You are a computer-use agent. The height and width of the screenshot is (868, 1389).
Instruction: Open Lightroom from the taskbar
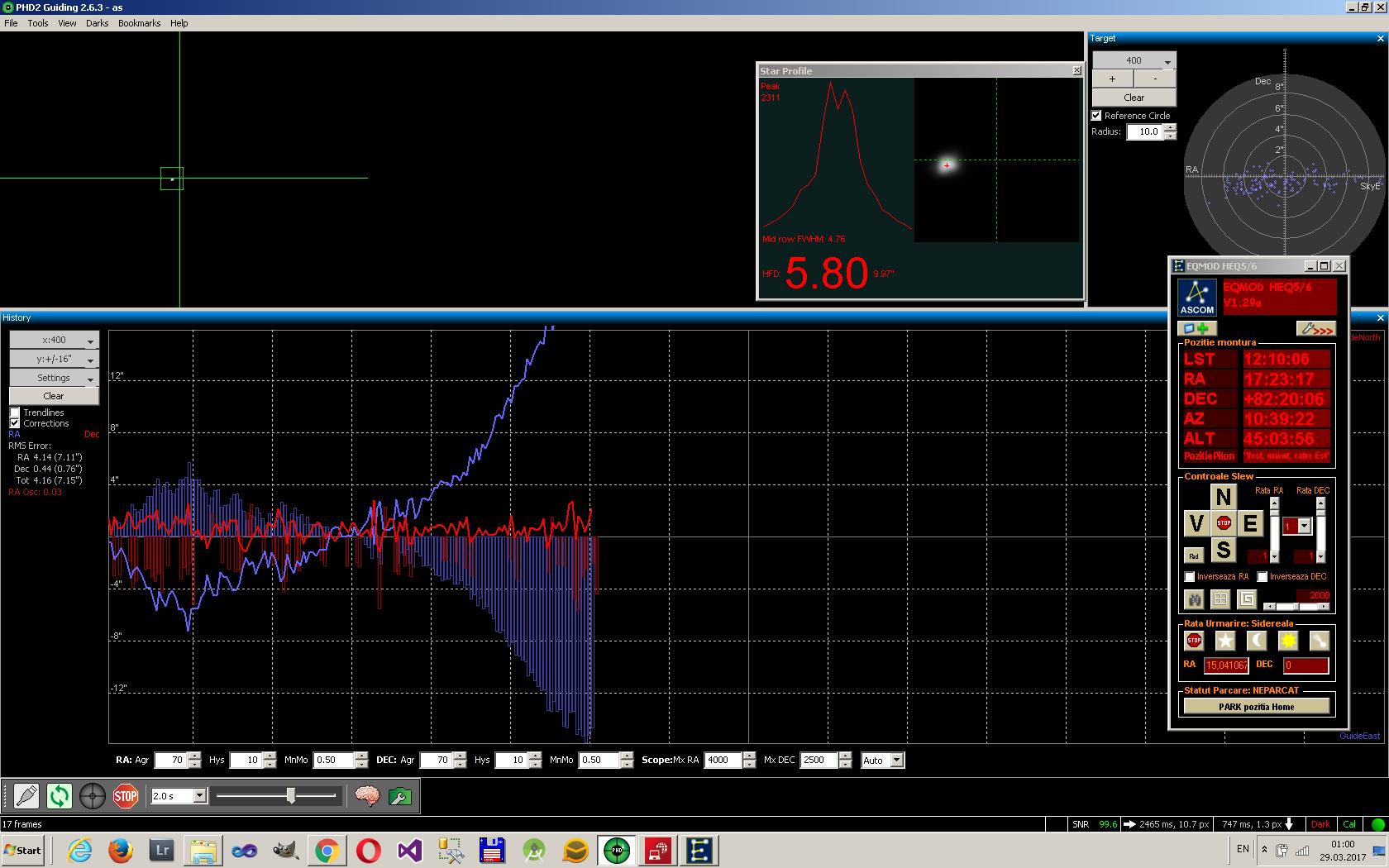pos(162,850)
